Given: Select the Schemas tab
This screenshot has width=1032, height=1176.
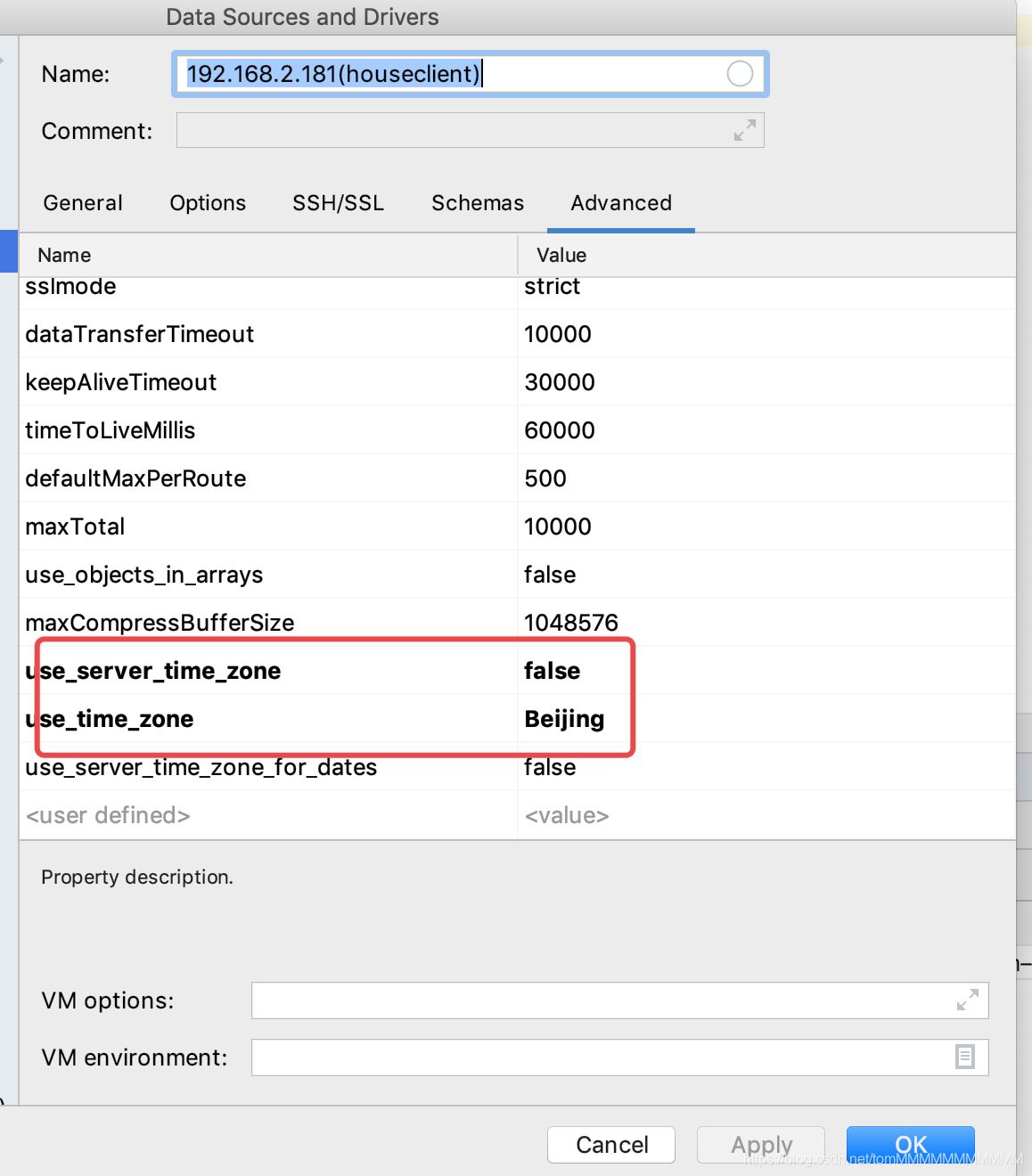Looking at the screenshot, I should click(478, 203).
